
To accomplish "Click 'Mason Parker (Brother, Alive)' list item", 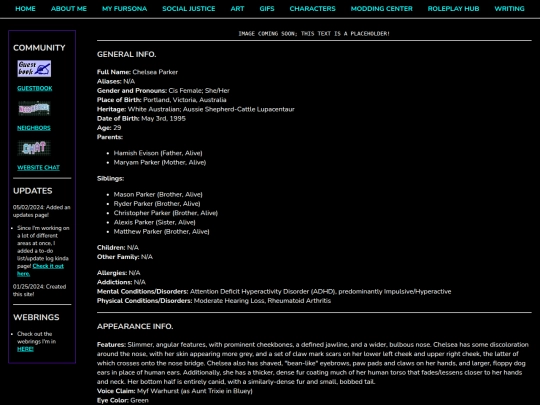I will click(x=158, y=194).
